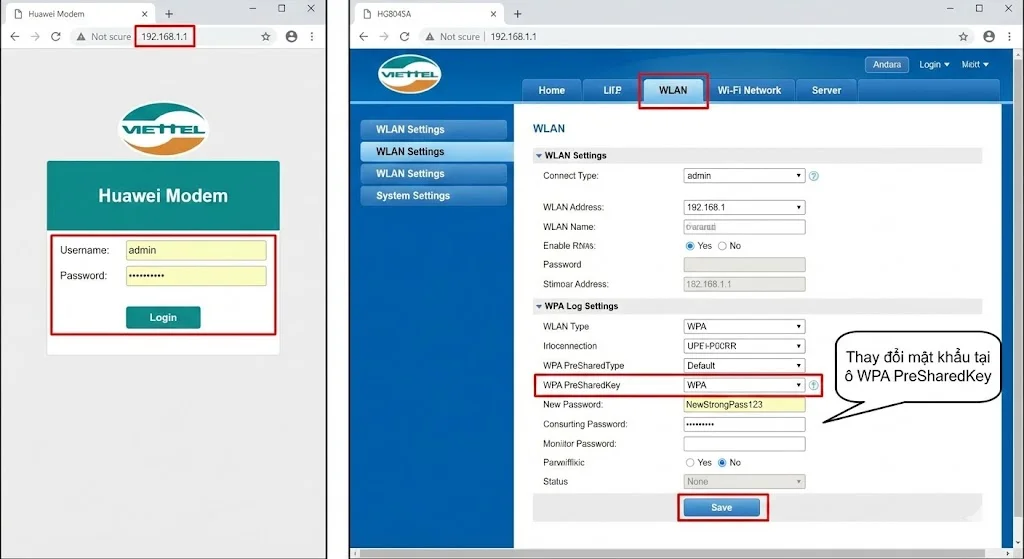The width and height of the screenshot is (1024, 559).
Task: Close the Huawei Modem tab
Action: tap(145, 14)
